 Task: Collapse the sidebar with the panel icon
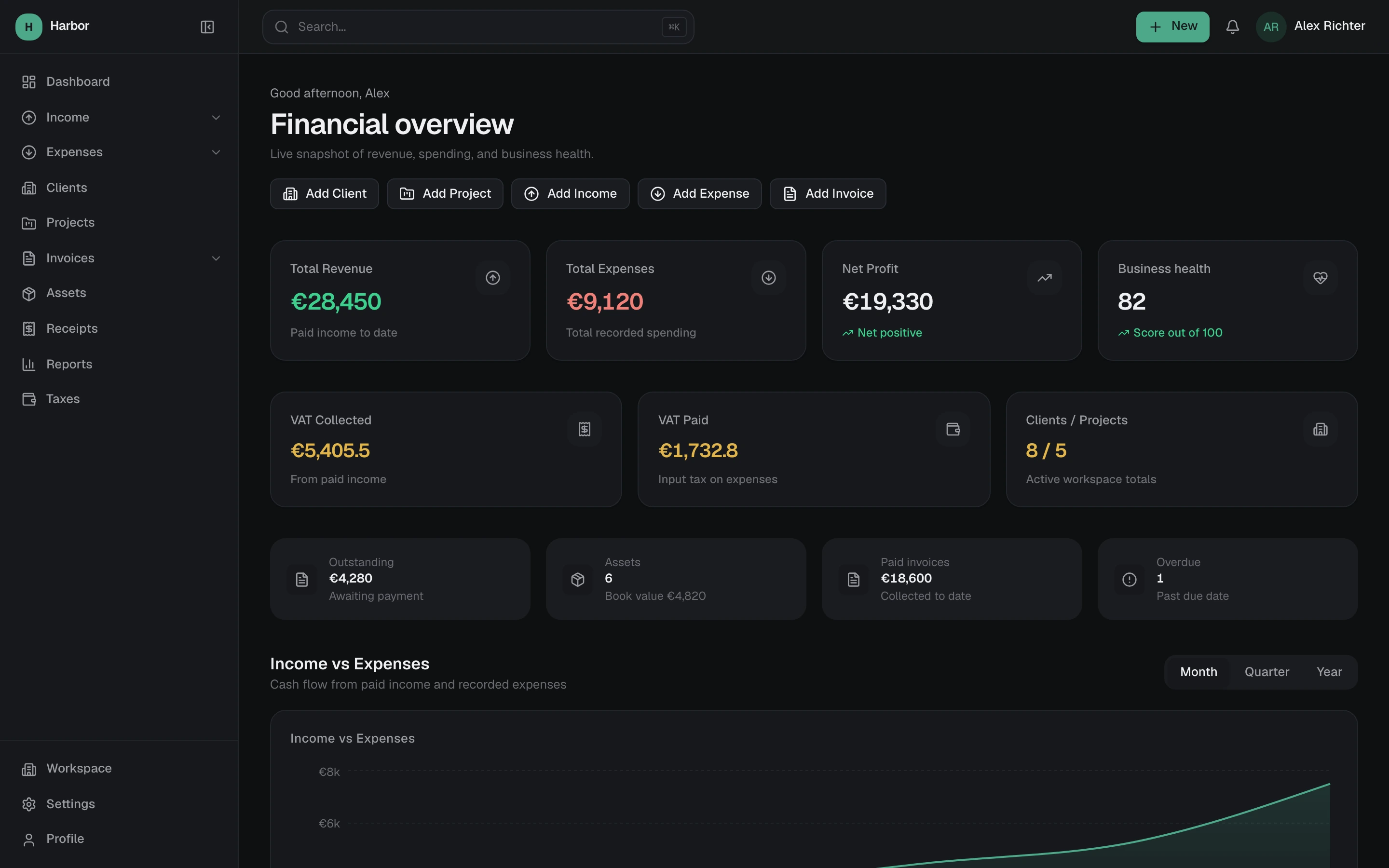point(207,27)
